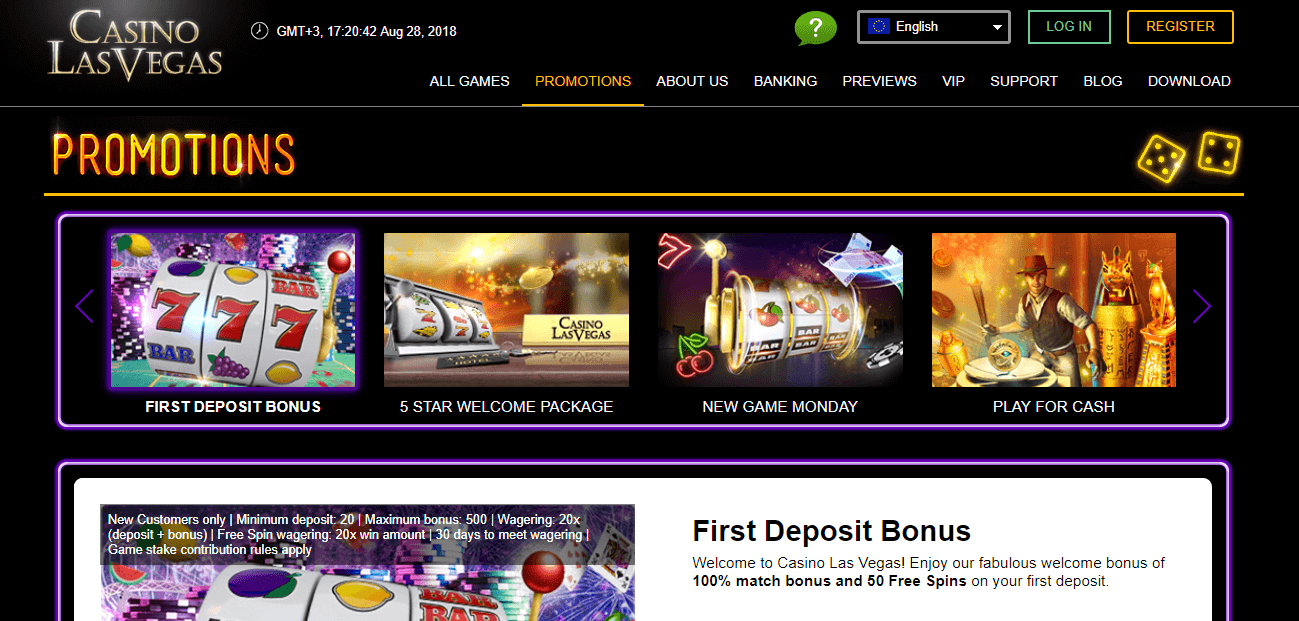
Task: Show previous promotions with left carousel arrow
Action: pyautogui.click(x=84, y=307)
